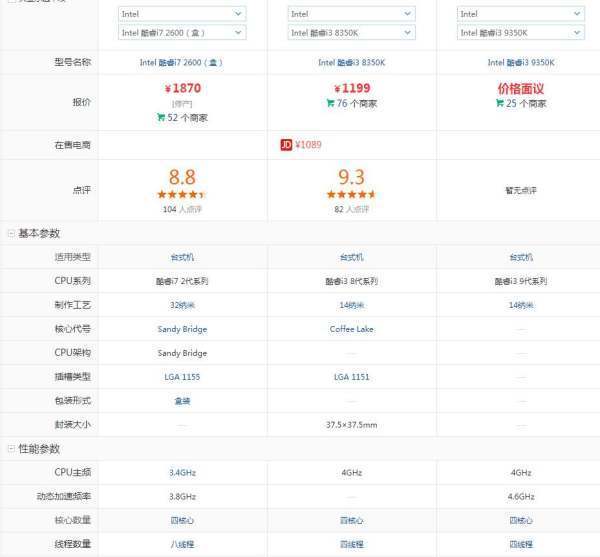This screenshot has width=600, height=557.
Task: Click 4GHz value in i3 8350K column
Action: point(351,473)
